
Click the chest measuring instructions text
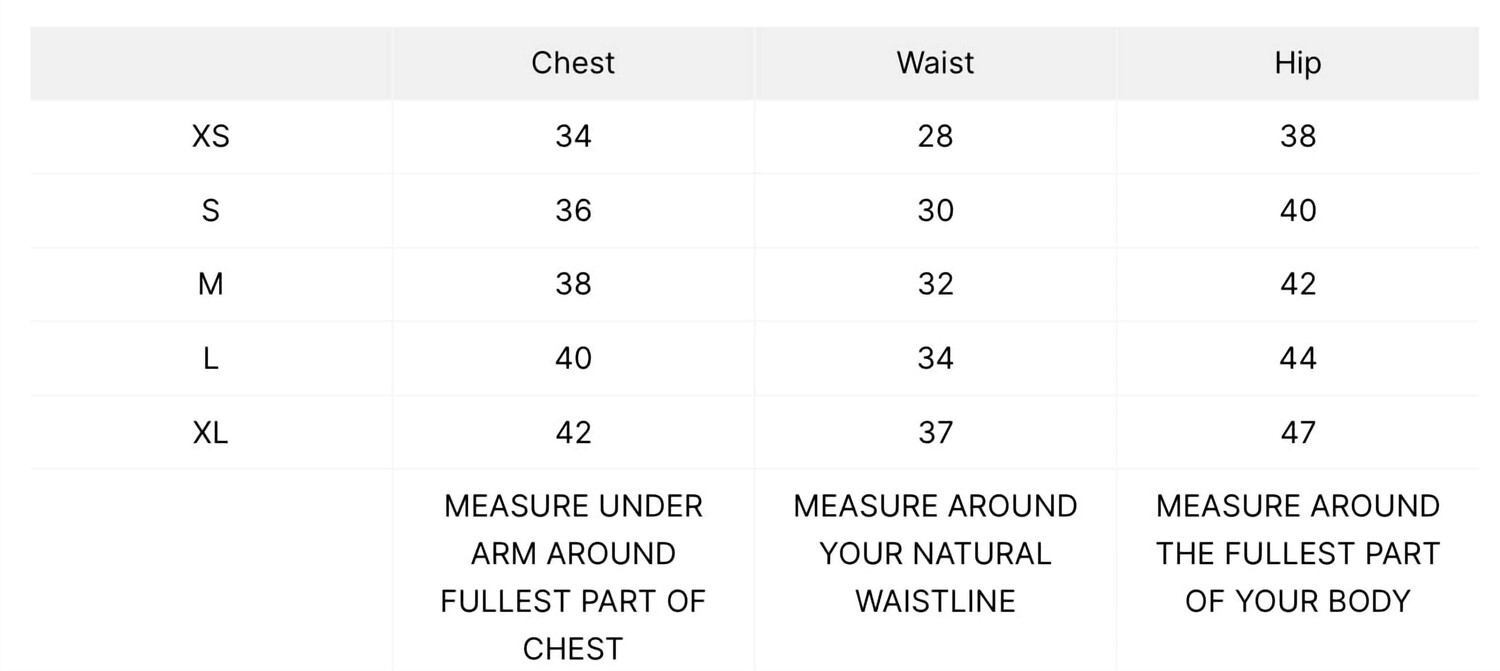tap(573, 577)
